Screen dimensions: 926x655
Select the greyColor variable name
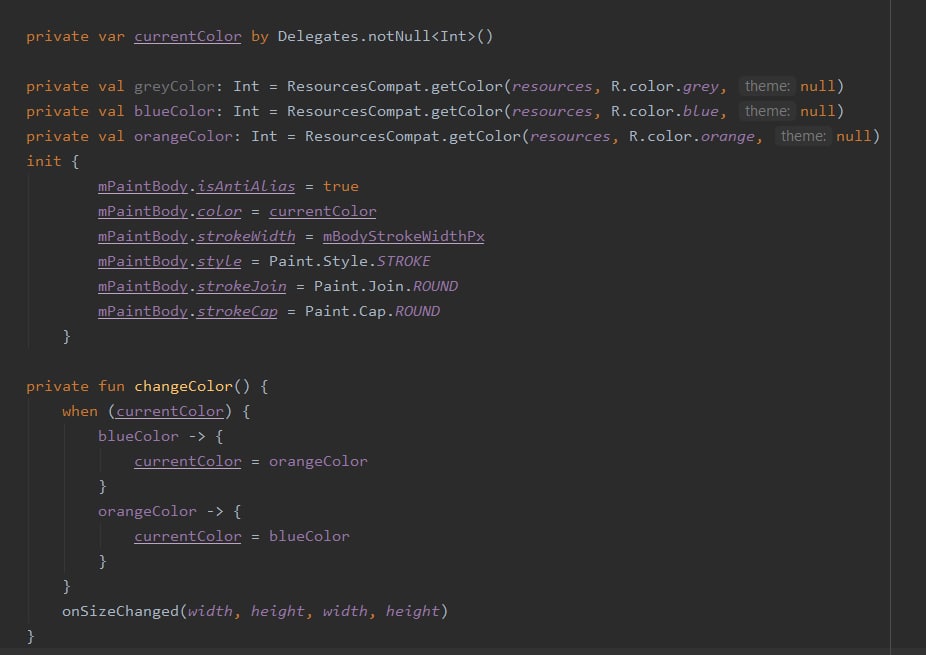(x=174, y=87)
